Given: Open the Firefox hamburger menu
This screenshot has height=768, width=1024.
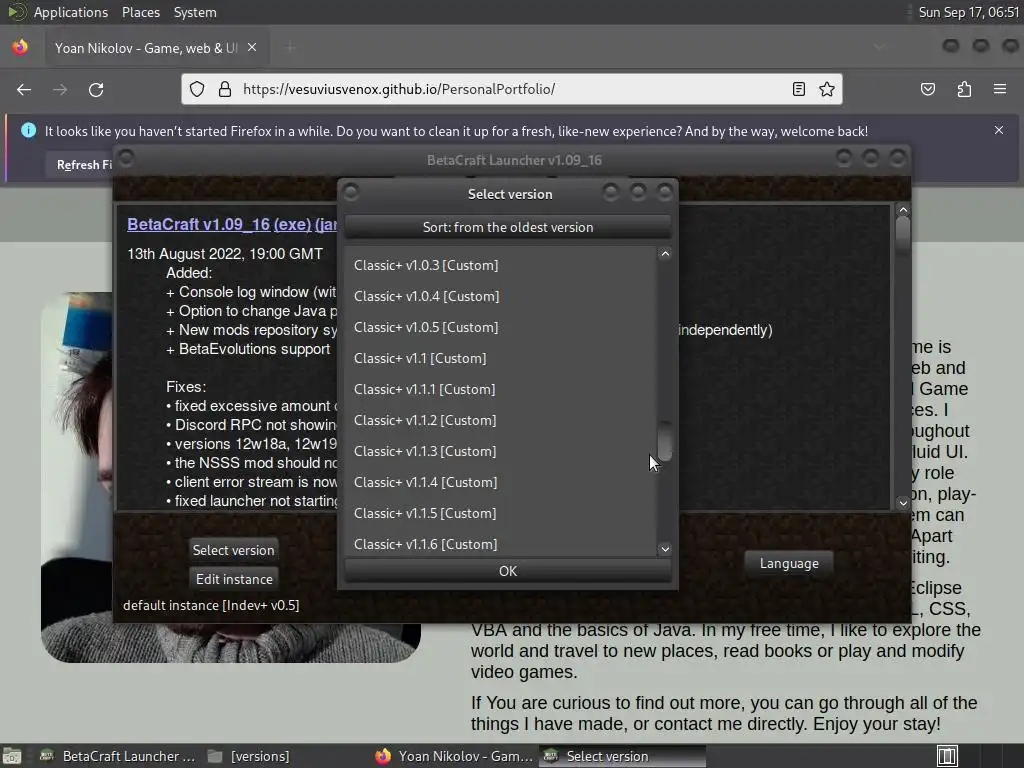Looking at the screenshot, I should tap(1000, 89).
